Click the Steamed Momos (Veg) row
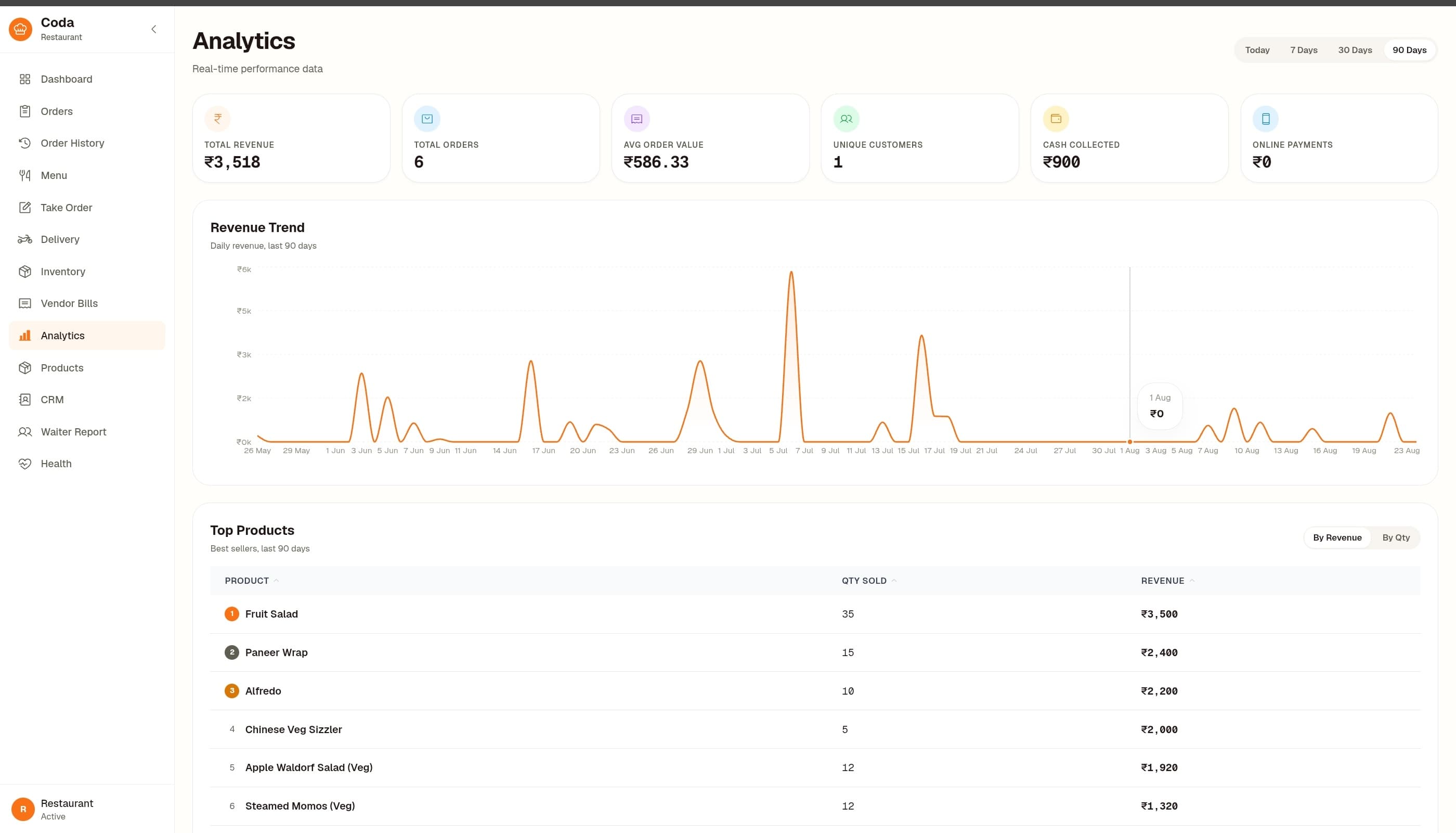Screen dimensions: 1456x833 (815, 806)
